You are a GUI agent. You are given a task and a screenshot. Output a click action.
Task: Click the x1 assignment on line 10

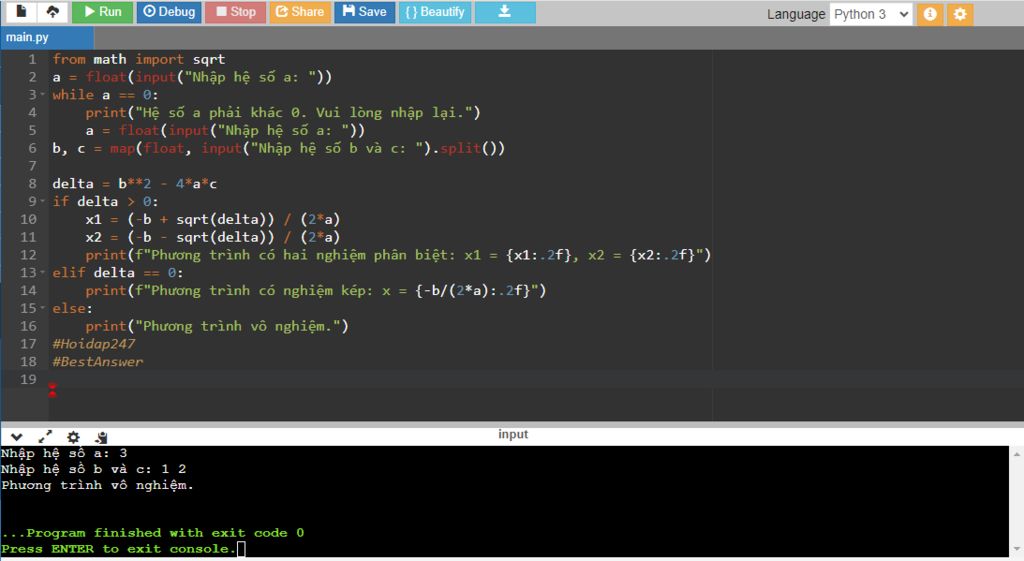pyautogui.click(x=213, y=219)
